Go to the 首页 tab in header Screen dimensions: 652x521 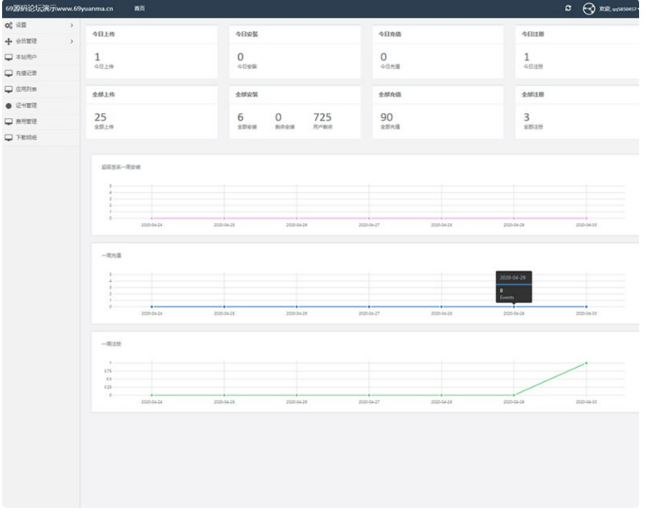[x=139, y=8]
